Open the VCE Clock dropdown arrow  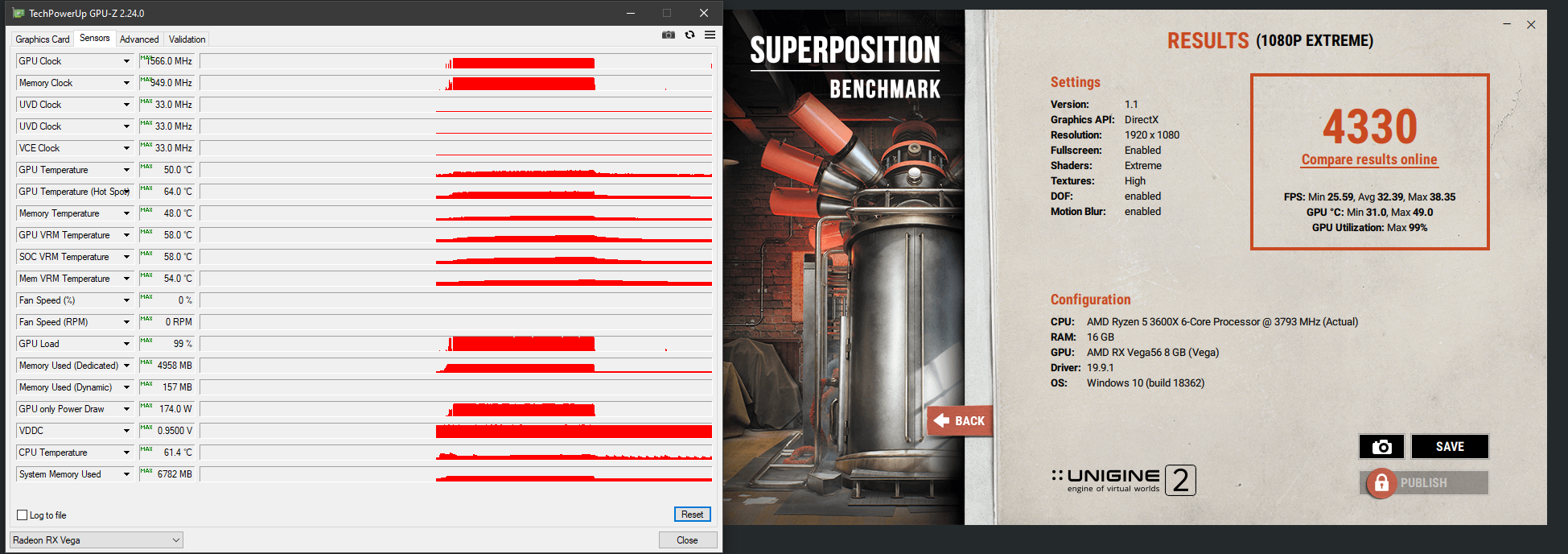coord(126,148)
